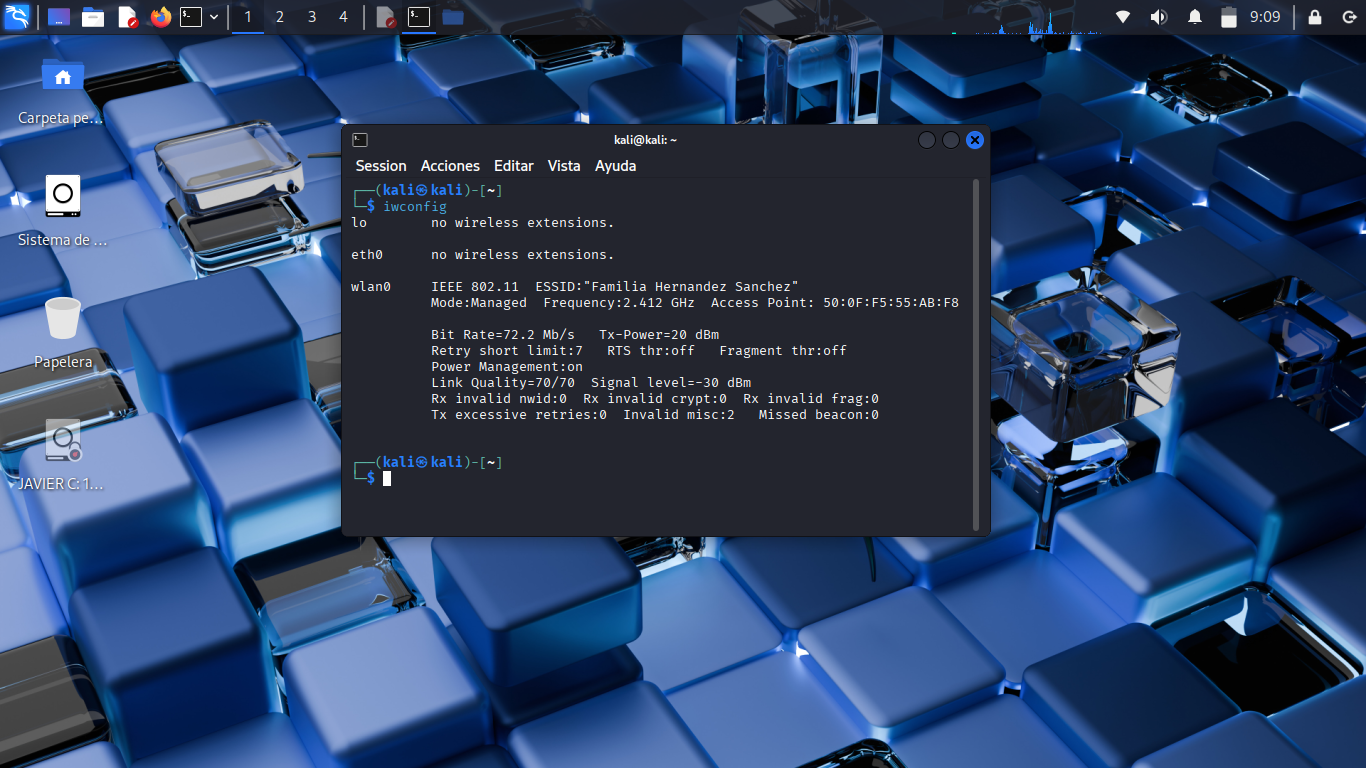1366x768 pixels.
Task: Click the show desktop panel icon
Action: (59, 17)
